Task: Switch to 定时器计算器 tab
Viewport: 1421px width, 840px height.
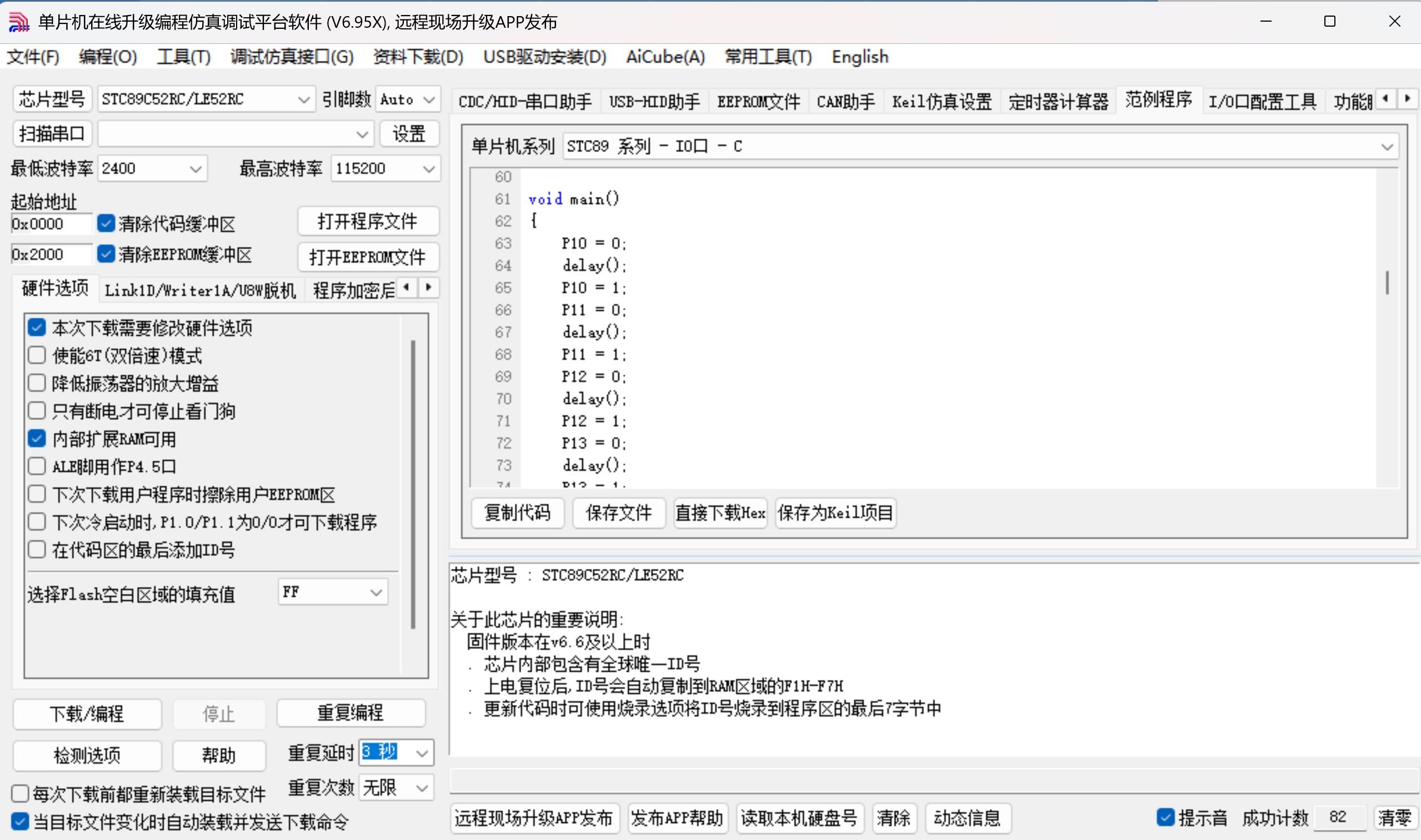Action: 1058,101
